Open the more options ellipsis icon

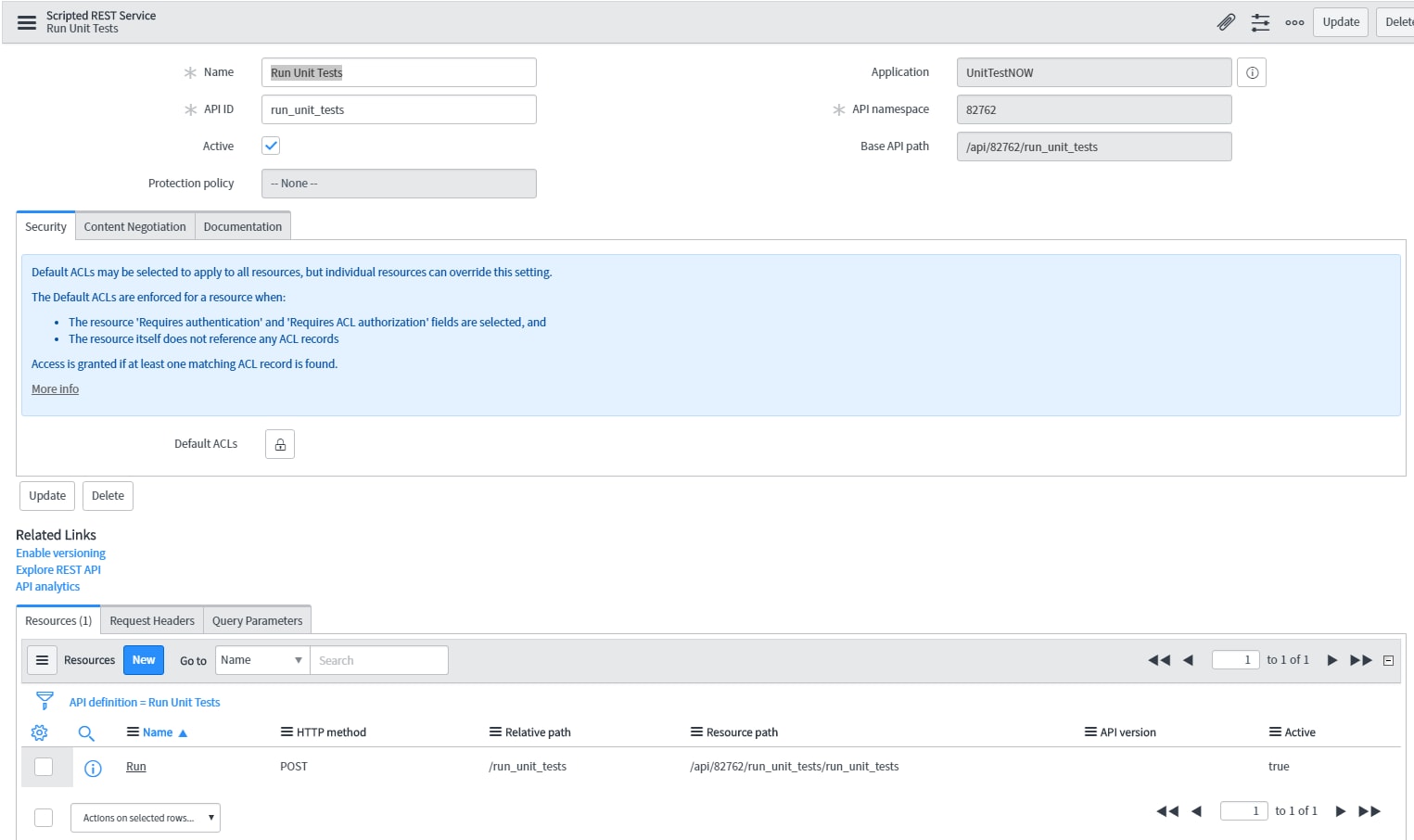pos(1294,22)
